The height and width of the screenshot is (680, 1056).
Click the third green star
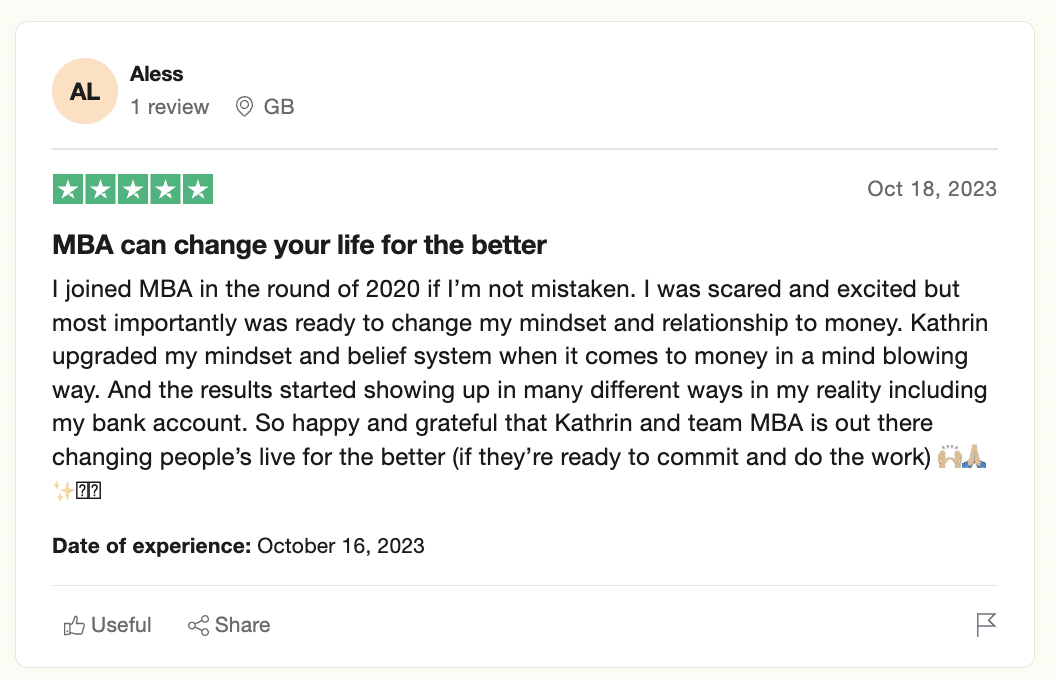pyautogui.click(x=133, y=189)
